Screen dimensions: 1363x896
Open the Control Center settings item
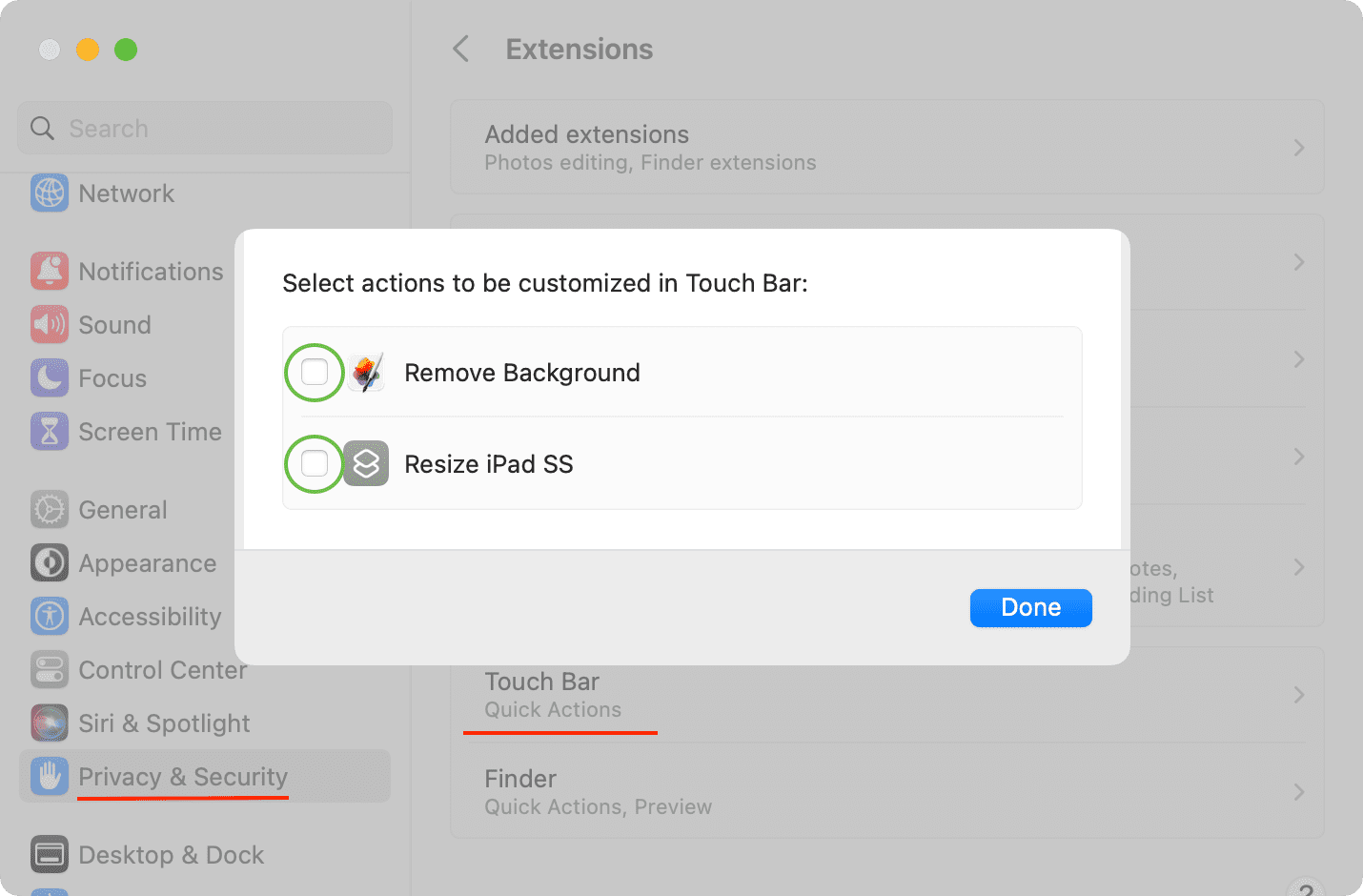pyautogui.click(x=162, y=670)
